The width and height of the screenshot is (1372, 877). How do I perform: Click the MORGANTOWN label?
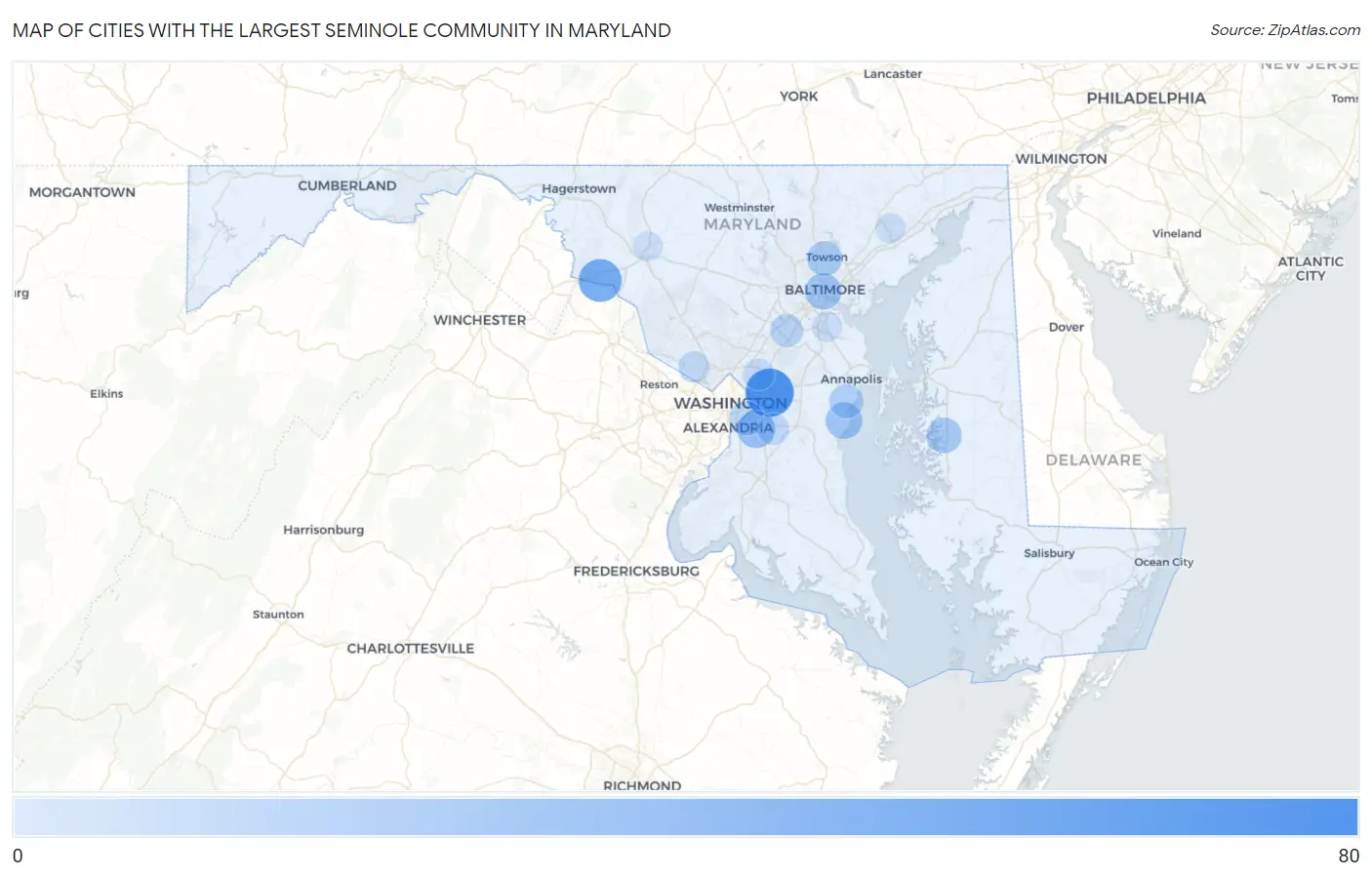click(82, 192)
